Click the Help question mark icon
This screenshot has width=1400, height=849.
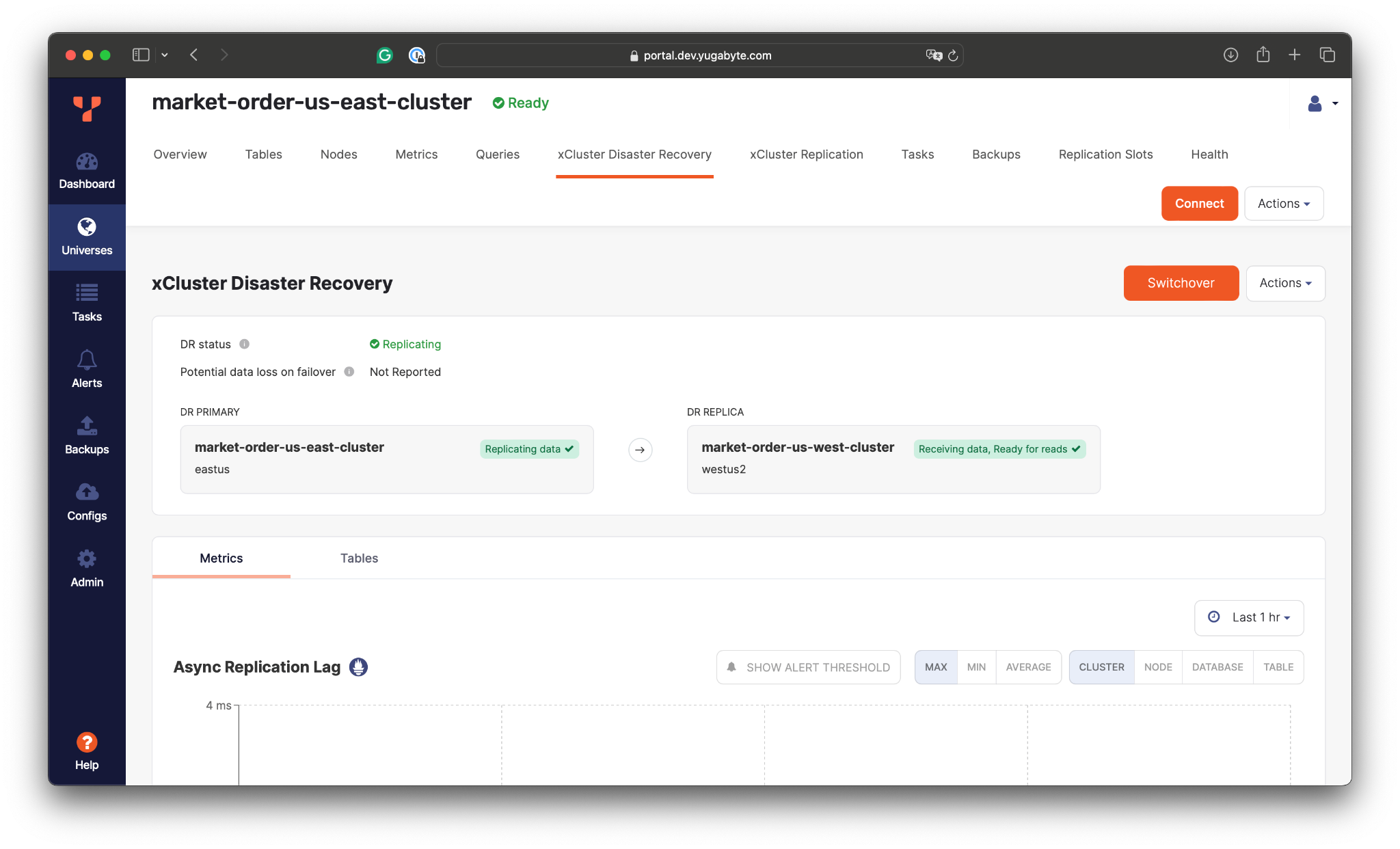pos(87,742)
